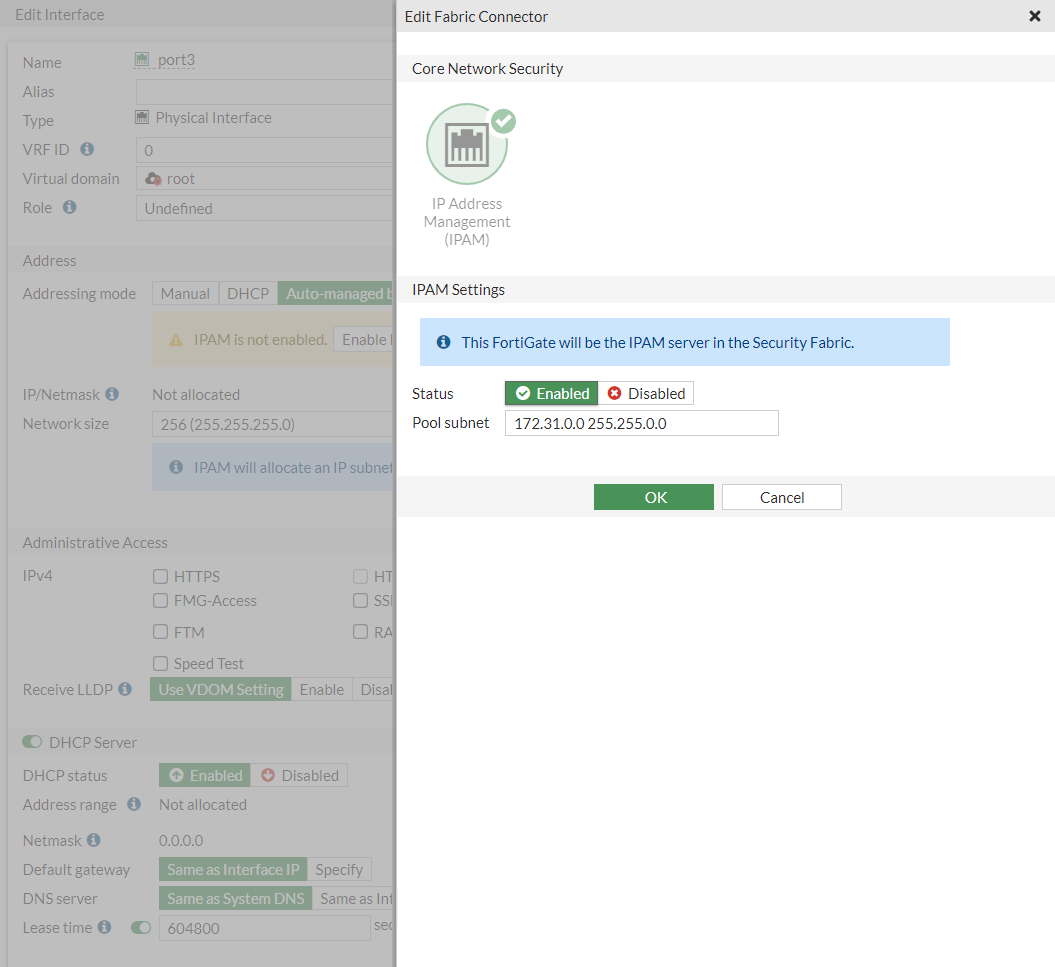Open the Role dropdown showing Undefined
1055x967 pixels.
coord(265,209)
